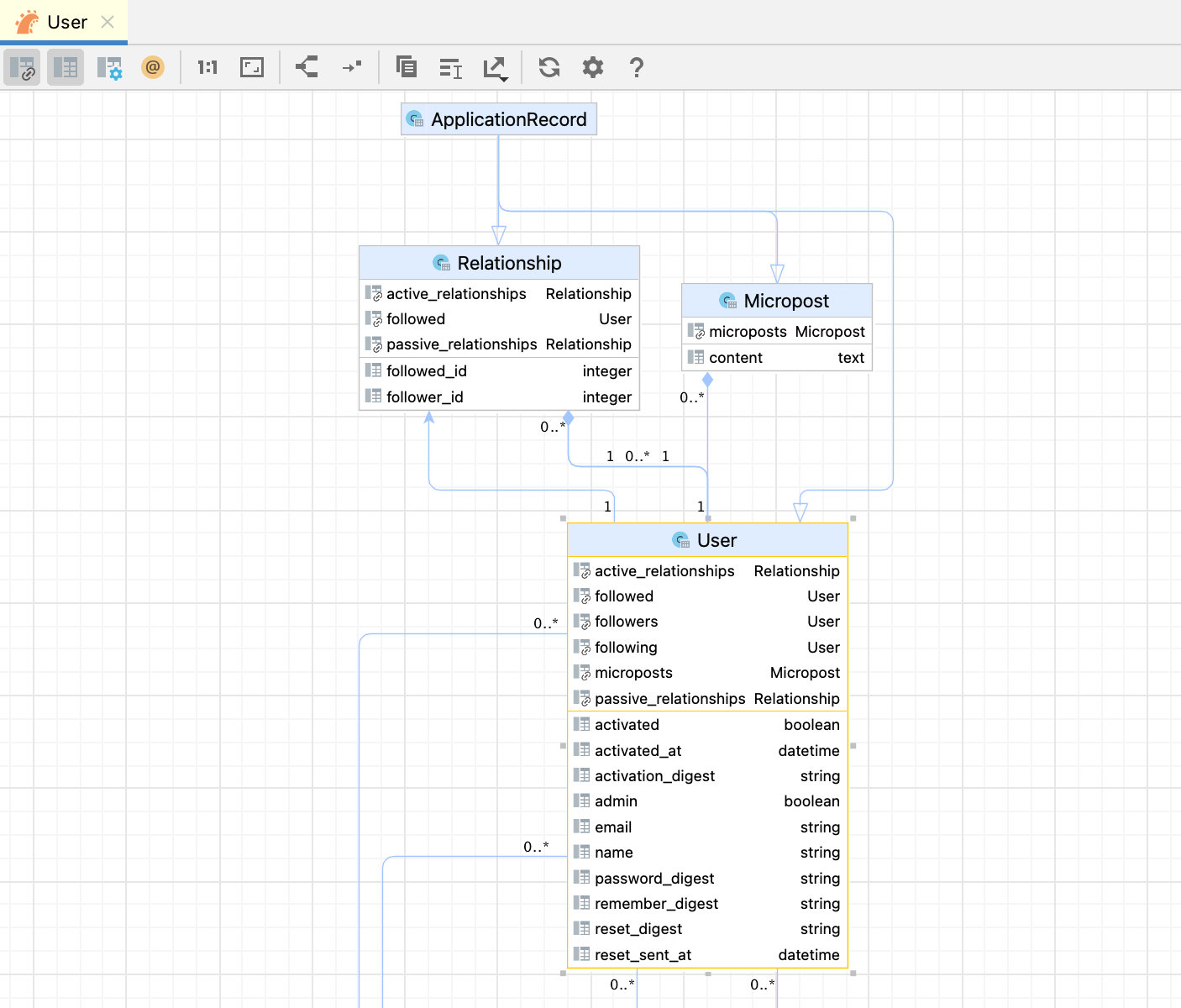Select the ApplicationRecord node
This screenshot has height=1008, width=1181.
point(498,118)
